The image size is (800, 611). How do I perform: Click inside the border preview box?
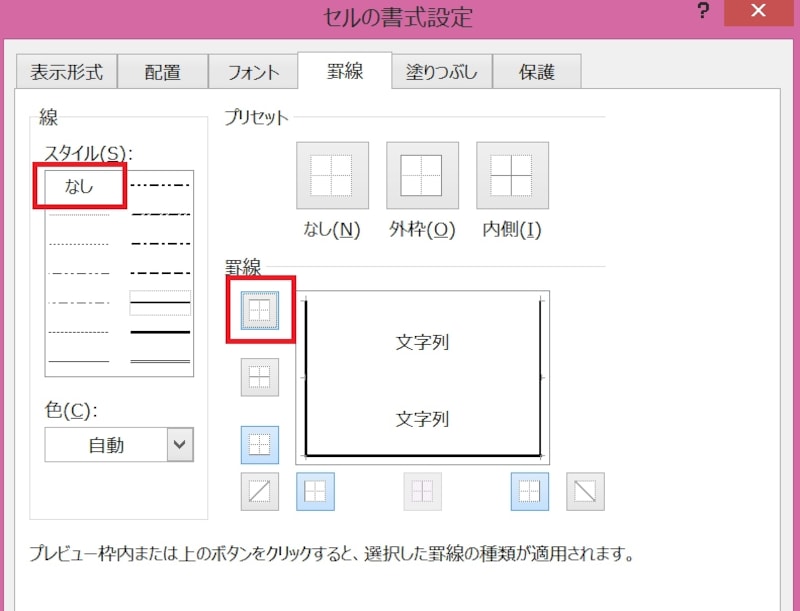(x=422, y=378)
